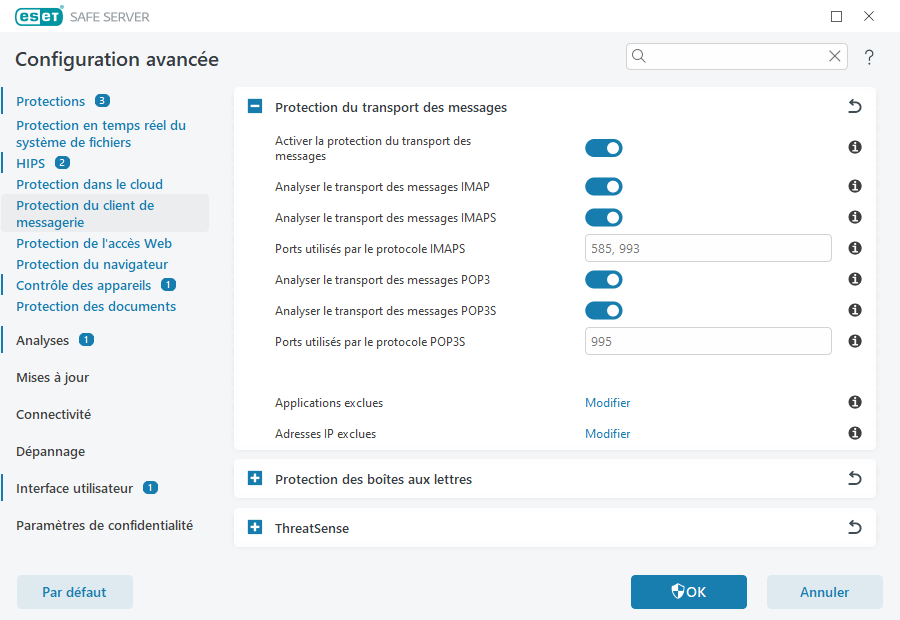Disable POP3S message transport analysis
The image size is (900, 620).
(x=604, y=310)
